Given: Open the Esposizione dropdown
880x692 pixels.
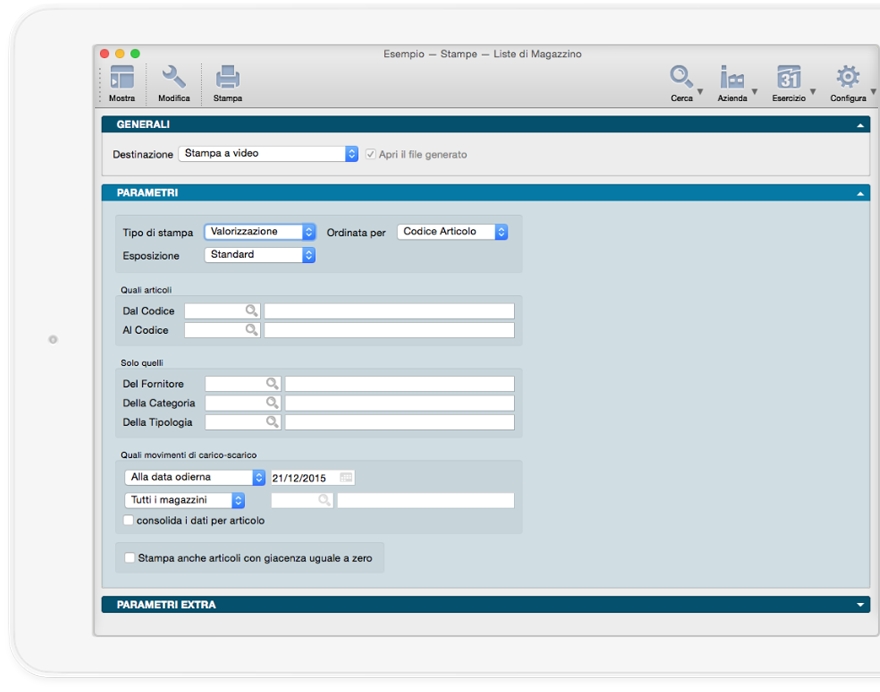Looking at the screenshot, I should [x=260, y=255].
